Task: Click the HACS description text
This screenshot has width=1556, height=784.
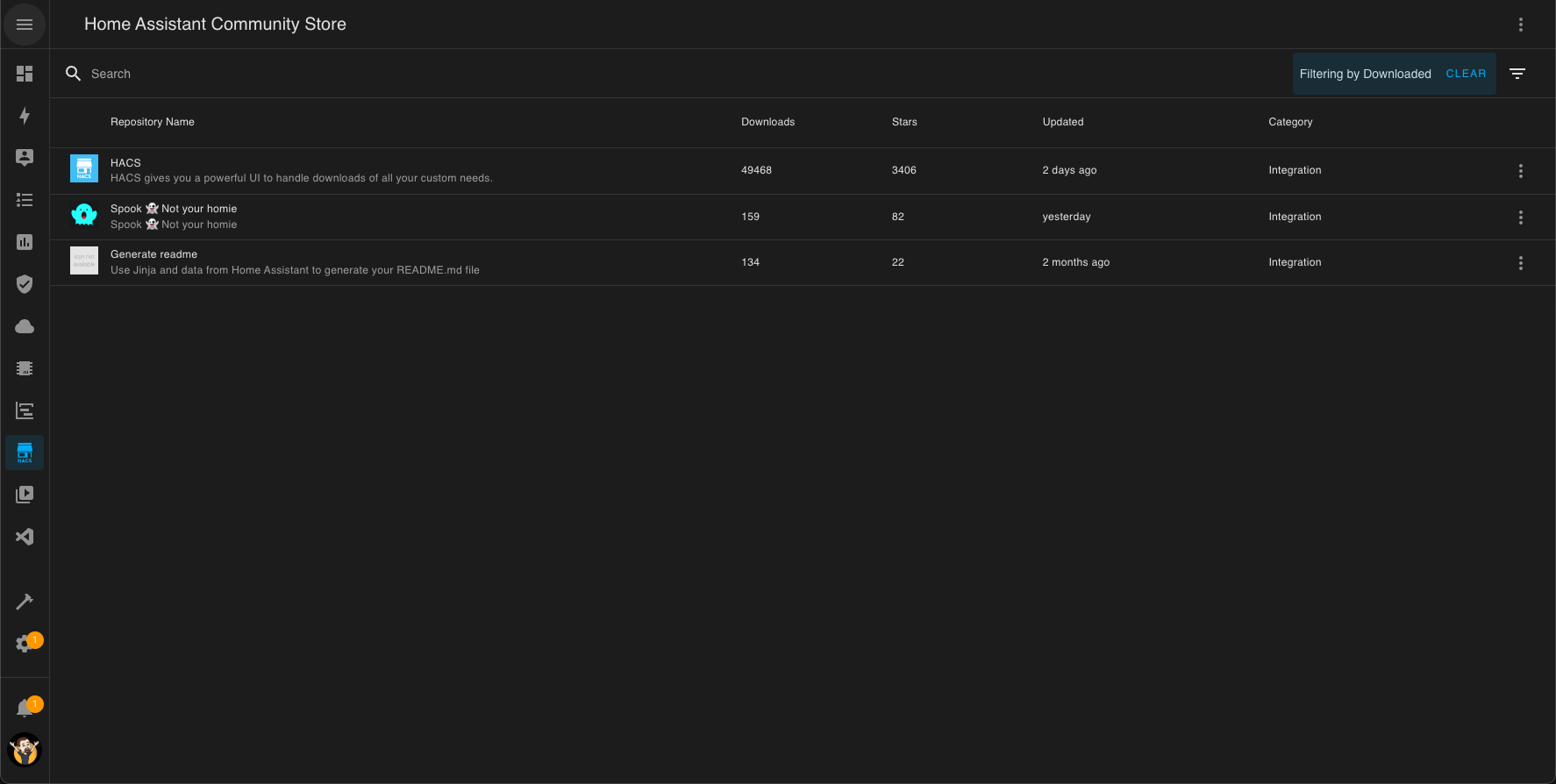Action: pyautogui.click(x=302, y=178)
